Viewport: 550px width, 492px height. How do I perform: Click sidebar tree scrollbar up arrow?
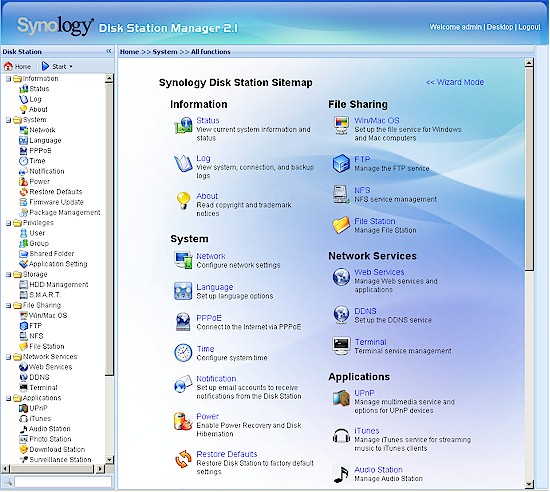(x=109, y=79)
